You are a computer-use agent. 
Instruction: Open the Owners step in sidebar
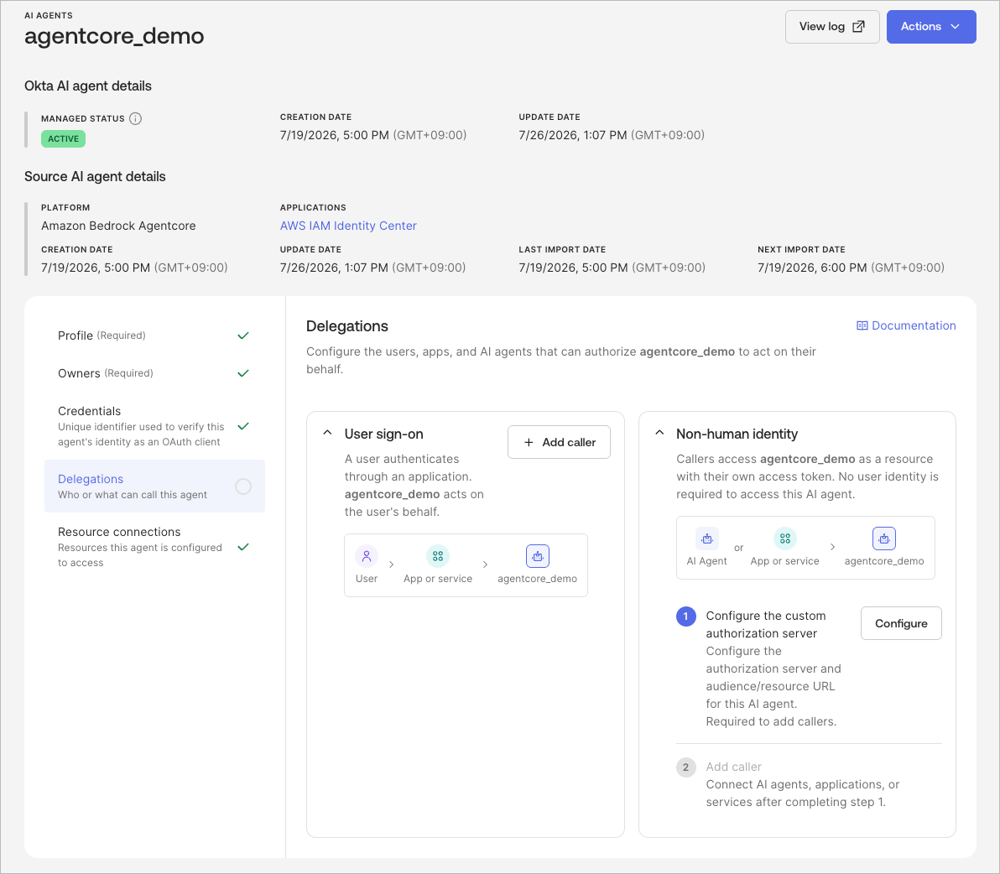coord(154,373)
